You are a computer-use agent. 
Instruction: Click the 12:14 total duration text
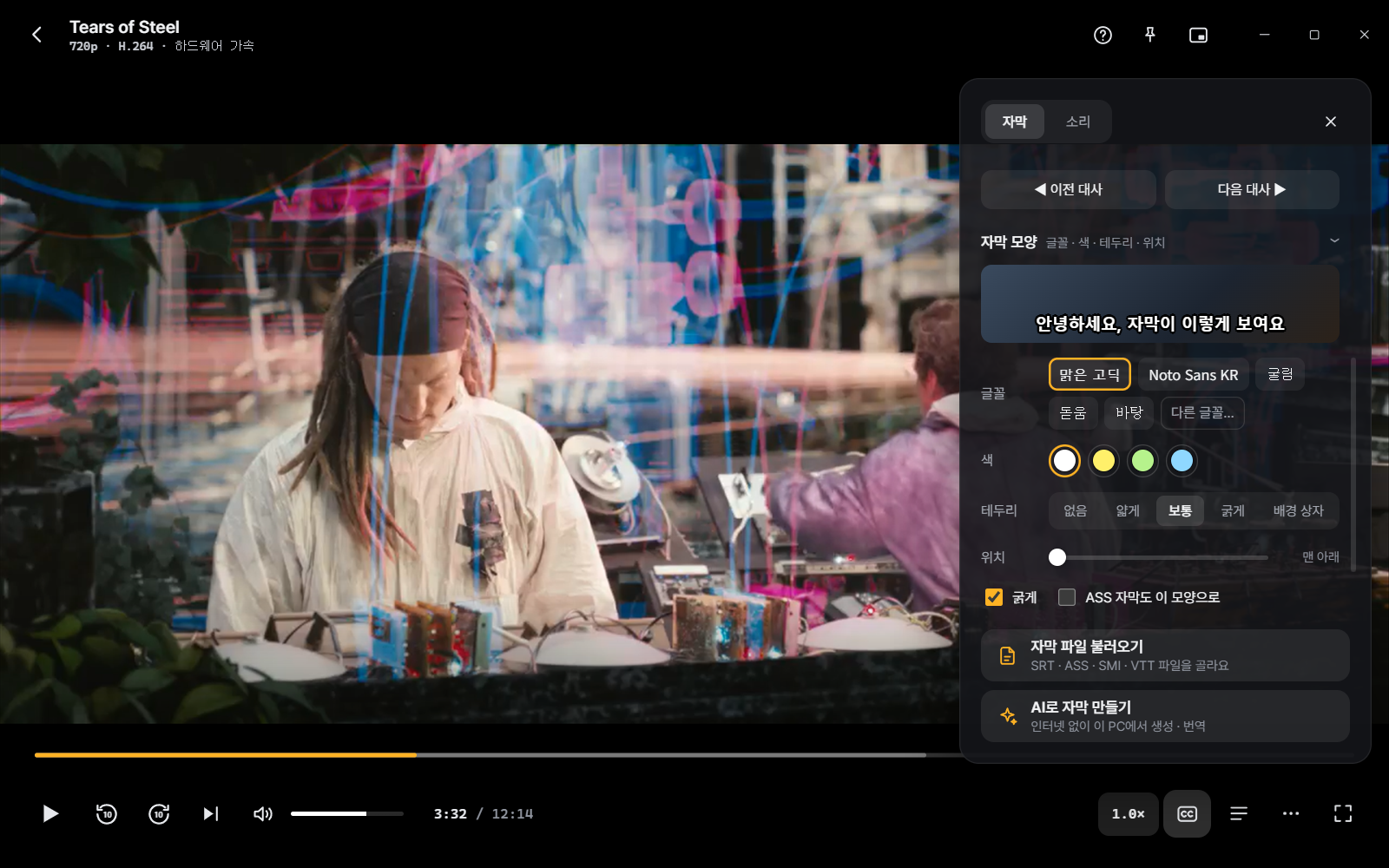pyautogui.click(x=512, y=813)
